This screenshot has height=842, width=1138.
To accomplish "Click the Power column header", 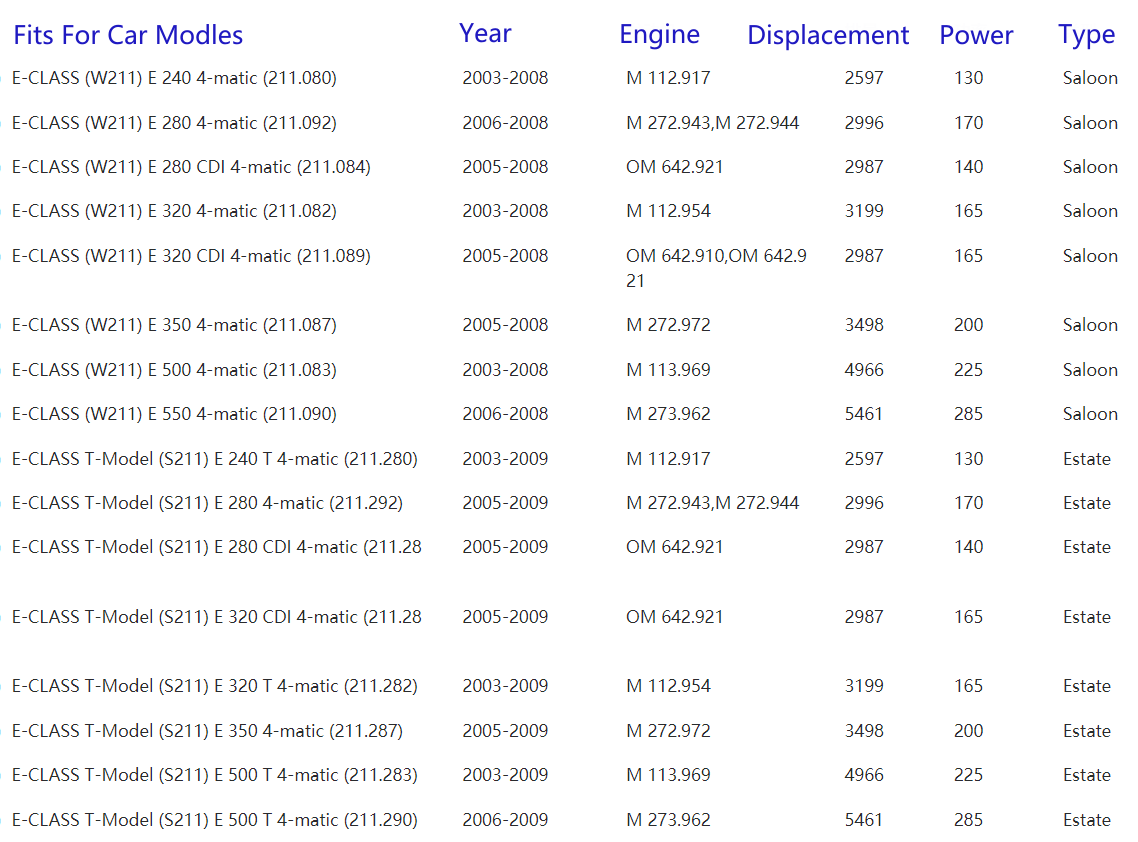I will click(975, 36).
